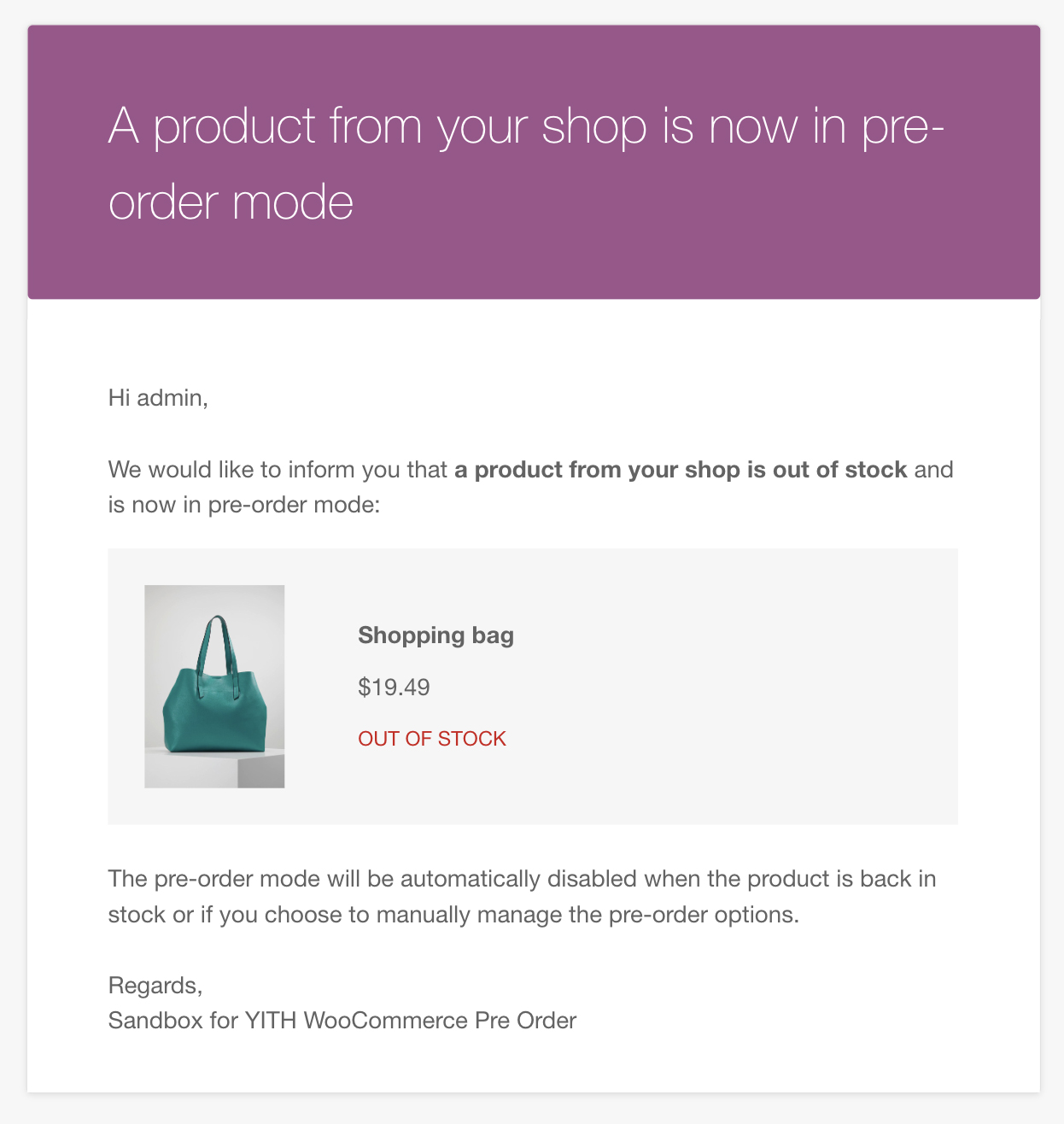The width and height of the screenshot is (1064, 1124).
Task: Click "We would like to inform you" text
Action: tap(278, 470)
